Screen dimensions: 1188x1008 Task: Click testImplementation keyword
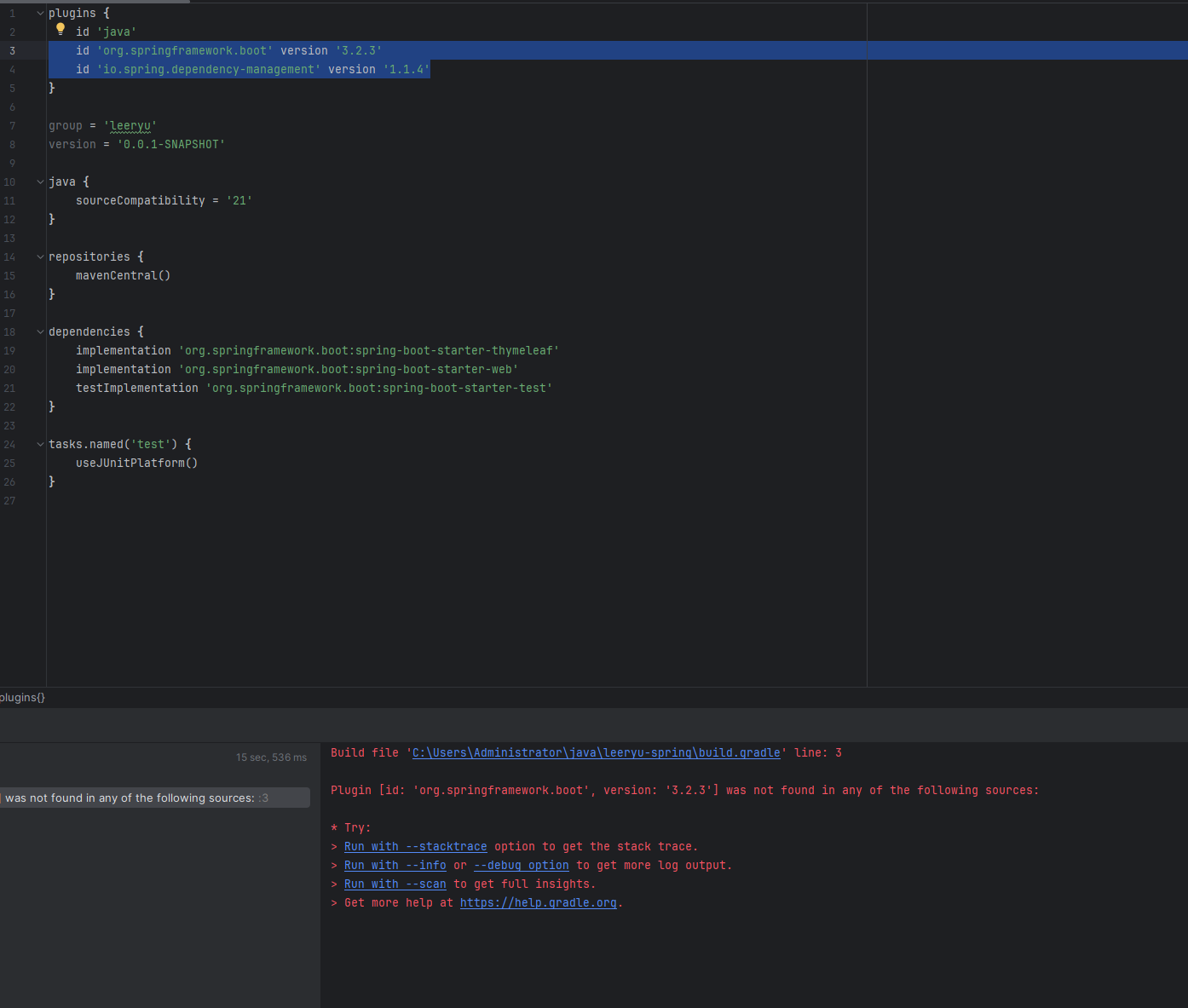click(x=137, y=389)
